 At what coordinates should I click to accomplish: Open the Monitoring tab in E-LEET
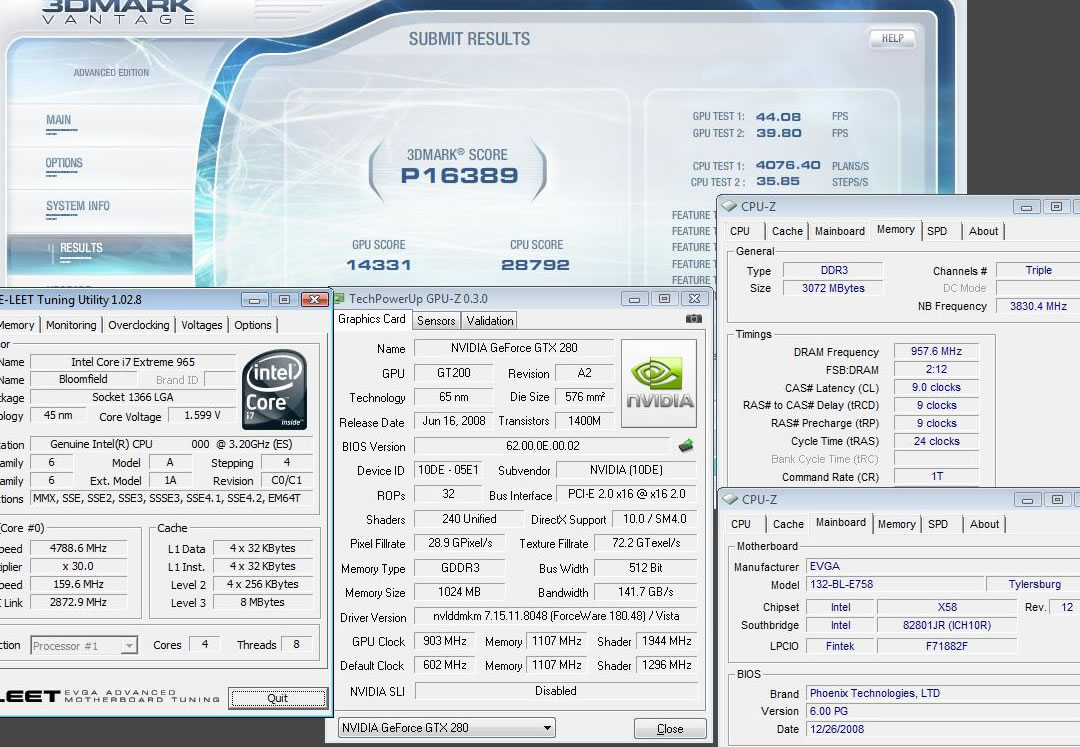coord(71,325)
